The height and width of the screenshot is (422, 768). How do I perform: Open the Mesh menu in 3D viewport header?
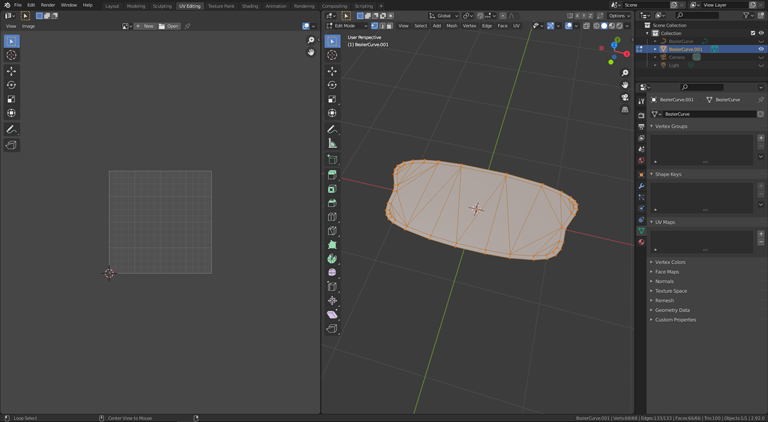(x=452, y=26)
